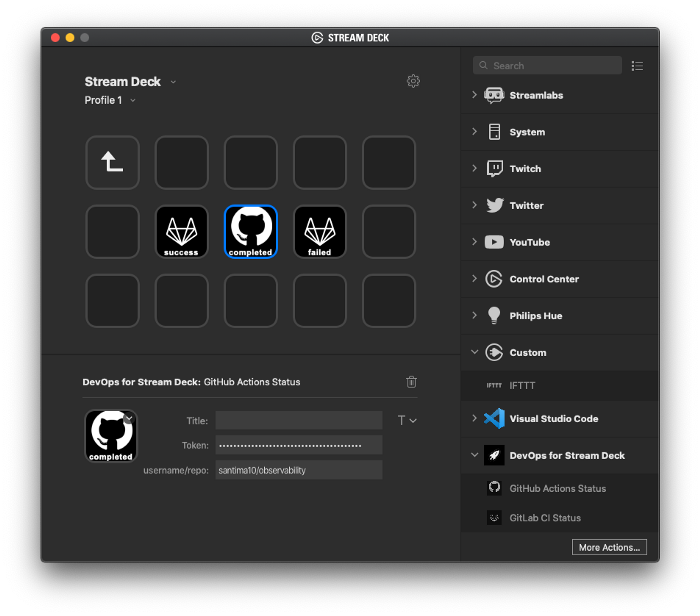Click the Twitch label
700x616 pixels.
click(525, 169)
